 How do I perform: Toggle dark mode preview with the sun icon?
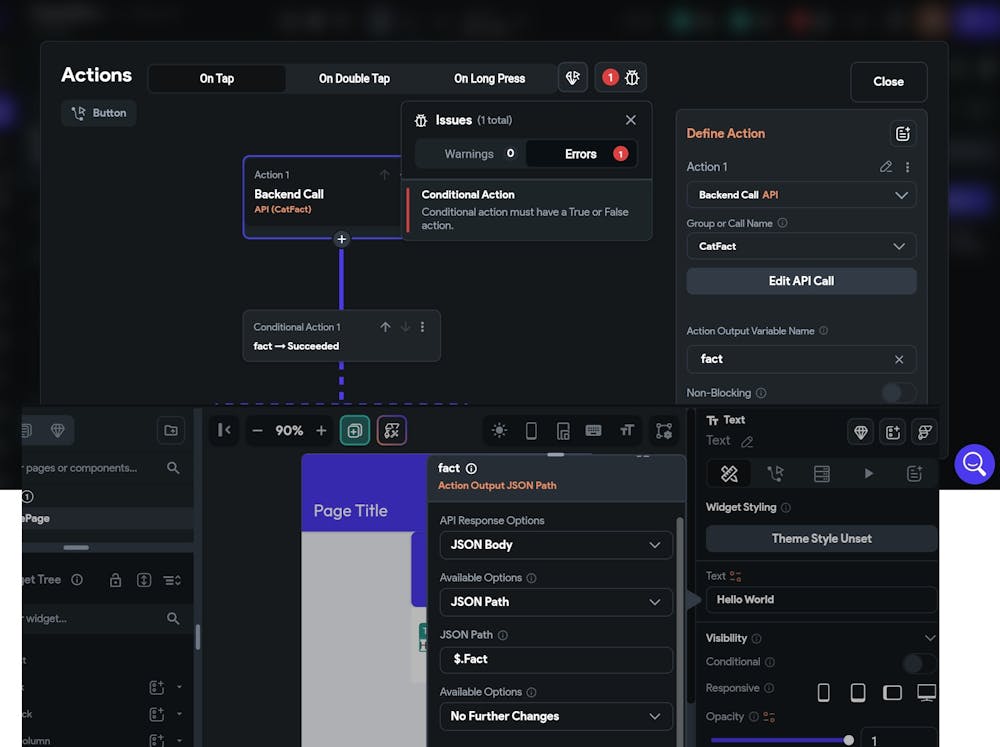[498, 430]
